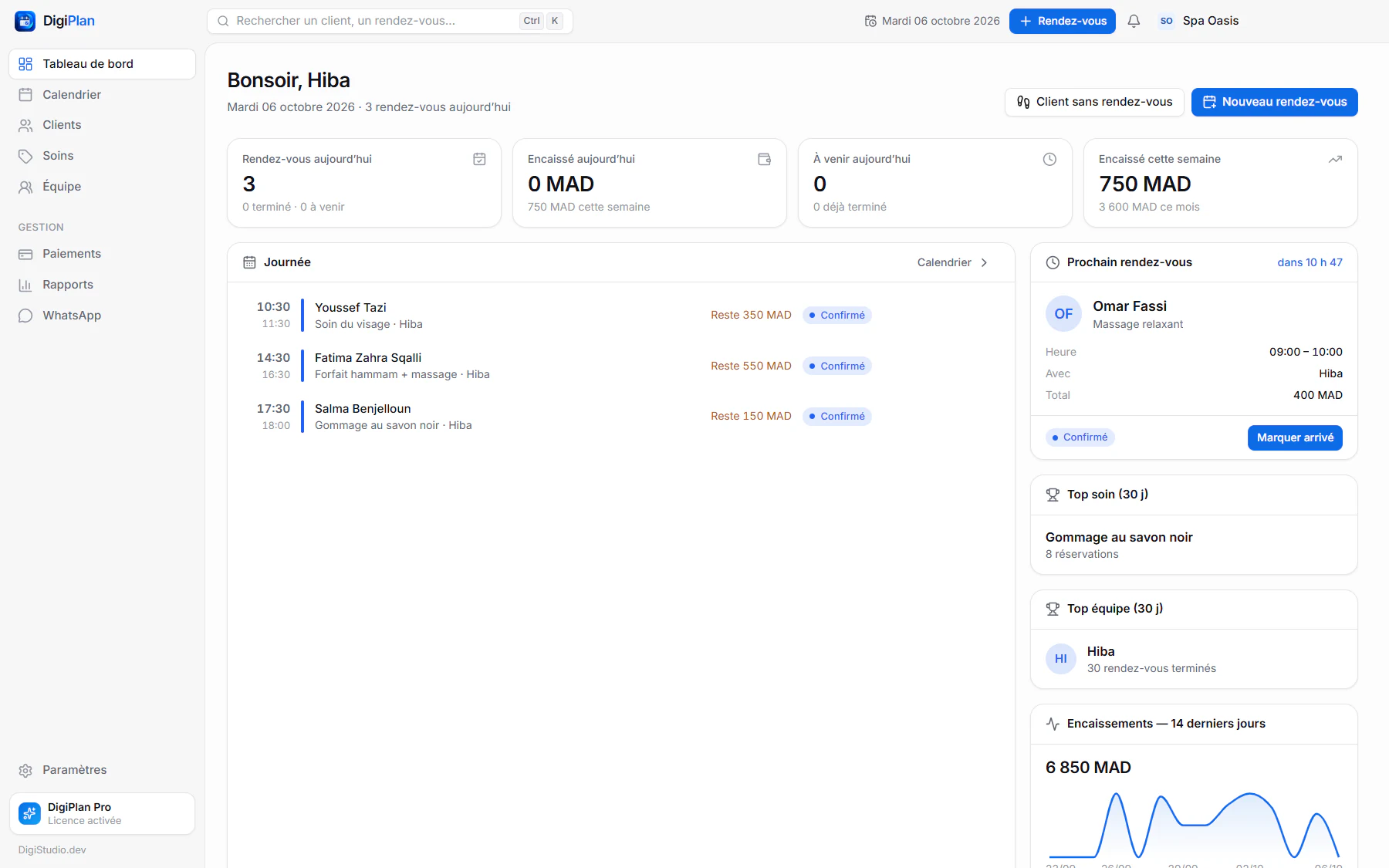Screen dimensions: 1389x868
Task: Click Client sans rendez-vous button
Action: [1094, 102]
